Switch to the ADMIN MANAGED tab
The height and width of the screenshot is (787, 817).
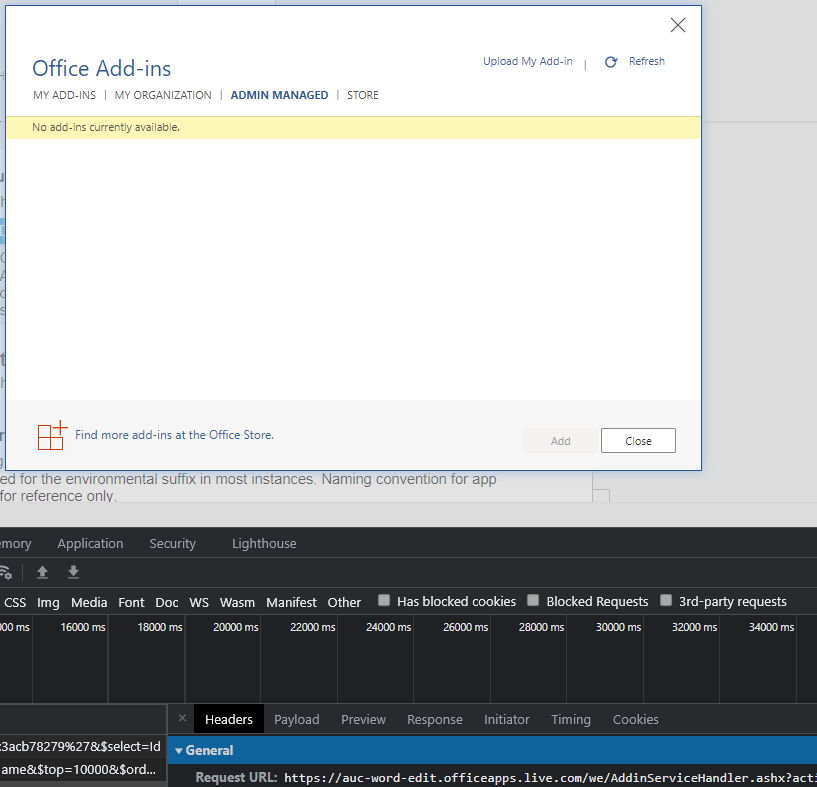coord(279,94)
